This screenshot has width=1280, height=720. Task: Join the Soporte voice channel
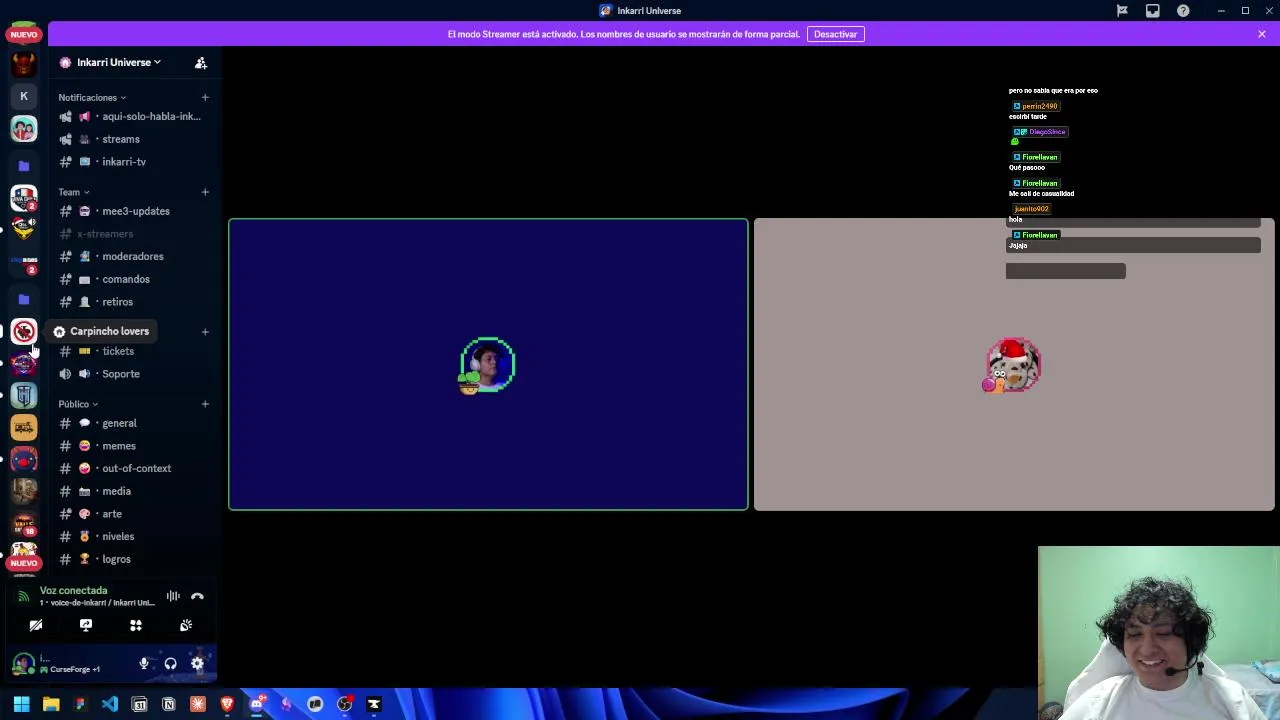132,374
